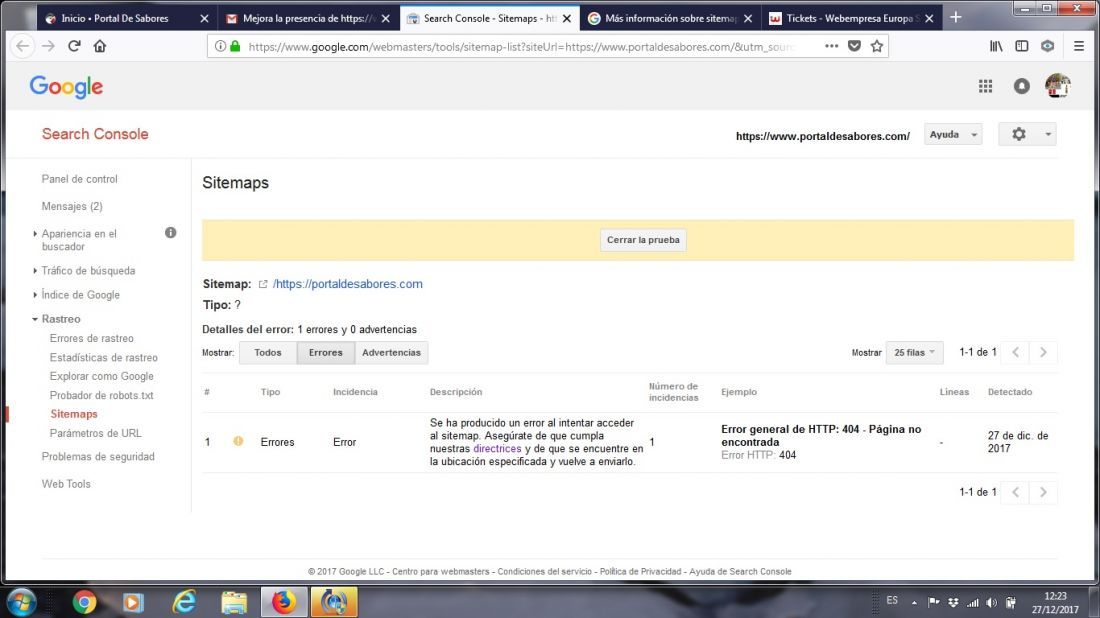
Task: Open the Windows Start button
Action: point(22,603)
